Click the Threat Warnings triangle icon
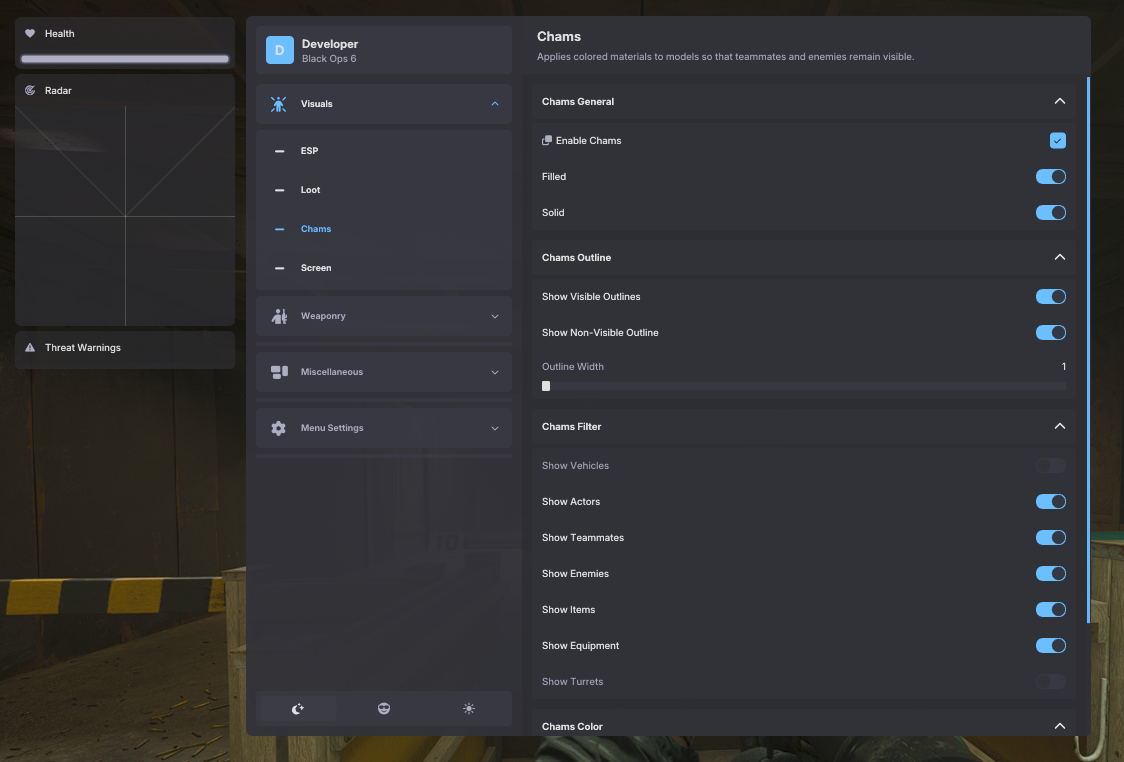Viewport: 1124px width, 762px height. click(x=30, y=348)
